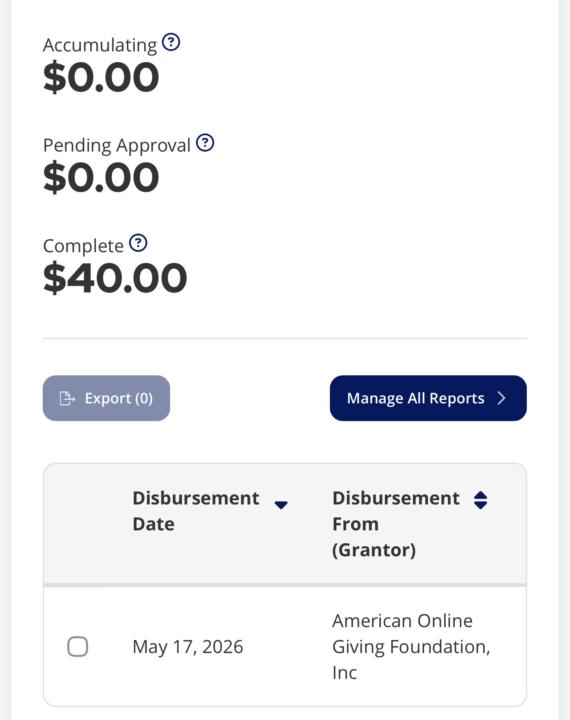Image resolution: width=570 pixels, height=720 pixels.
Task: Sort by Disbursement Date using the down arrow
Action: pyautogui.click(x=281, y=505)
